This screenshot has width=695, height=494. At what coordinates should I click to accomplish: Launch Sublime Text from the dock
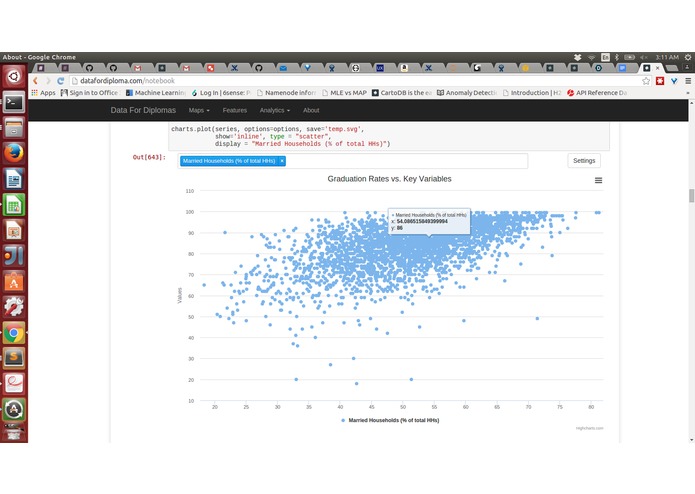click(x=14, y=358)
